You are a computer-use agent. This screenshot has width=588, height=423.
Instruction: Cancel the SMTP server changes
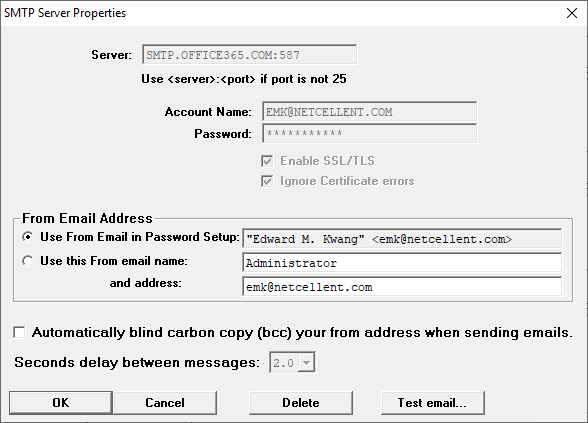[x=165, y=403]
